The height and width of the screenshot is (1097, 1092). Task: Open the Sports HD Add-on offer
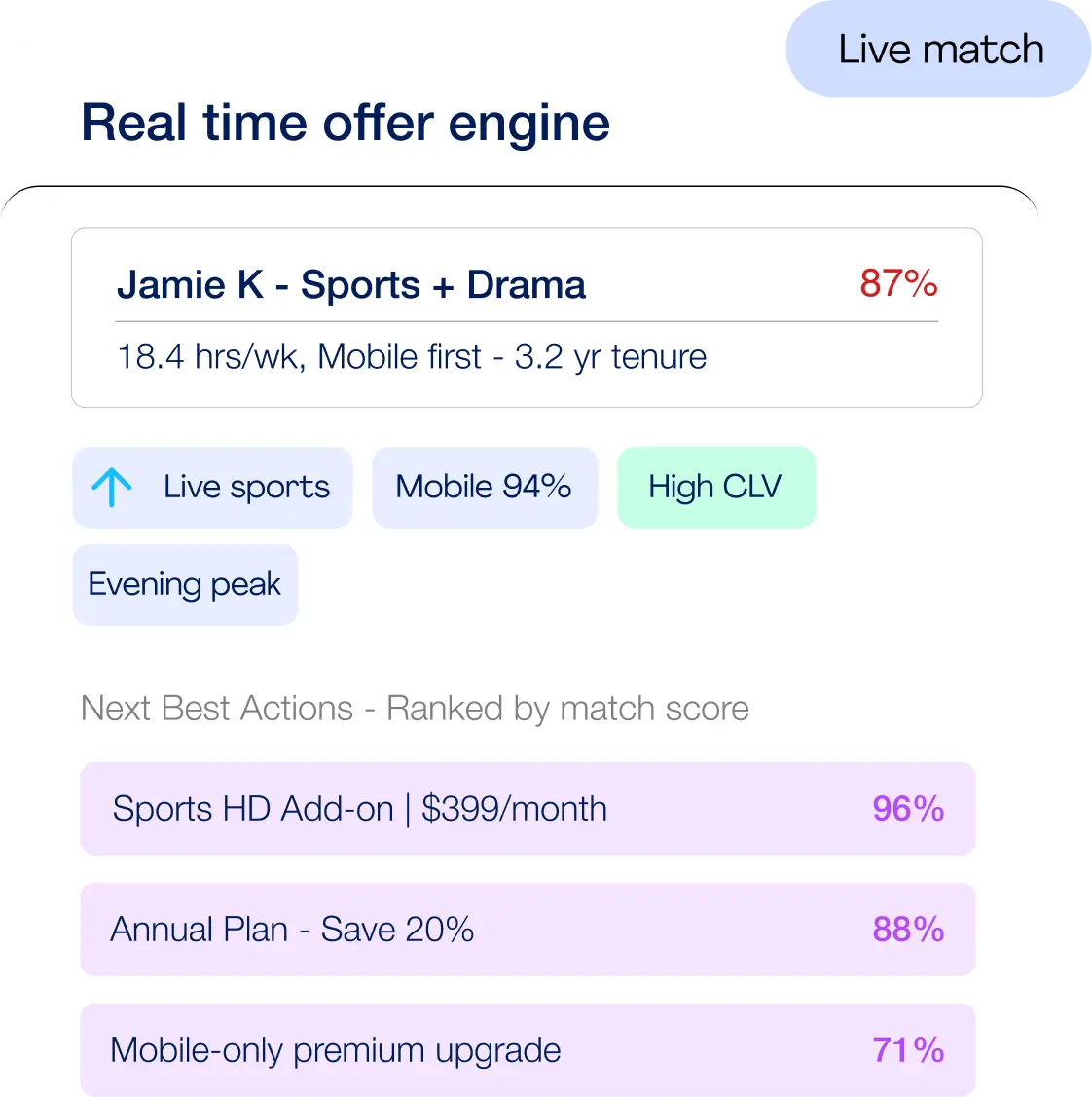(x=527, y=809)
